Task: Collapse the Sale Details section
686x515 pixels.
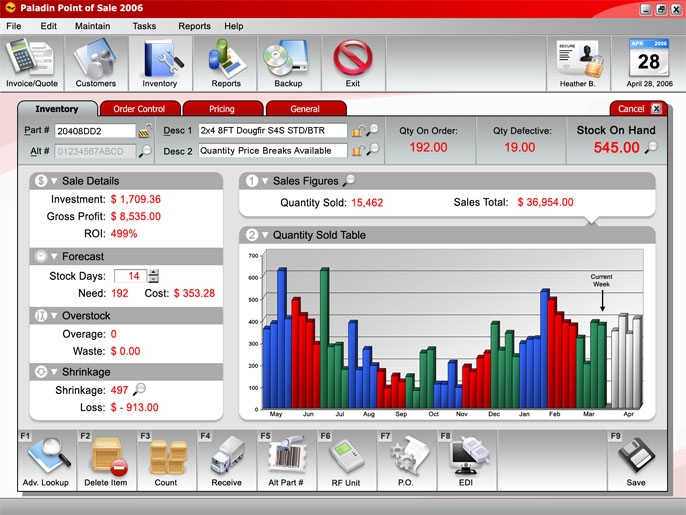Action: (x=54, y=181)
